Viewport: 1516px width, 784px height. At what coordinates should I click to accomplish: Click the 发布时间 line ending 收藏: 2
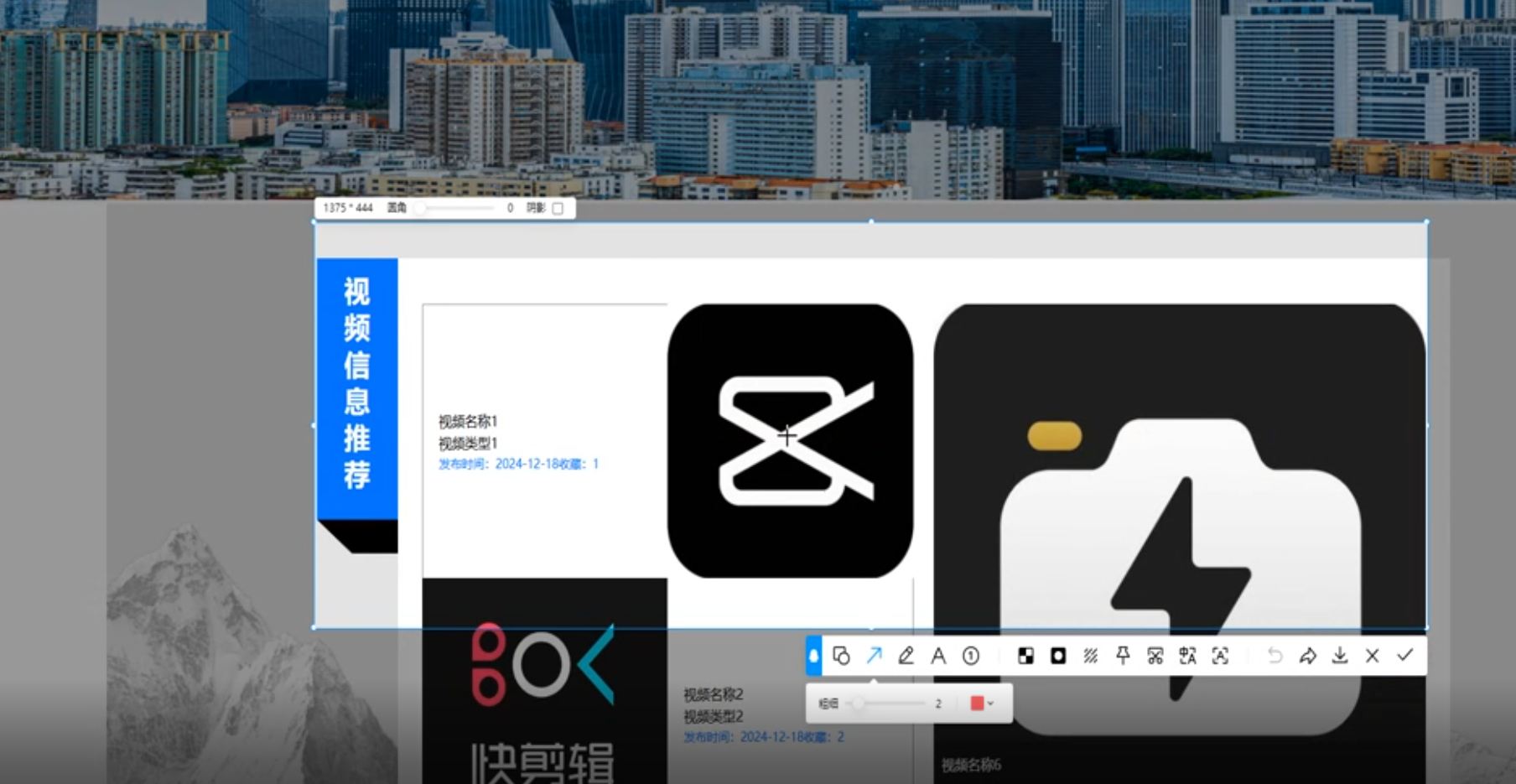[x=764, y=737]
